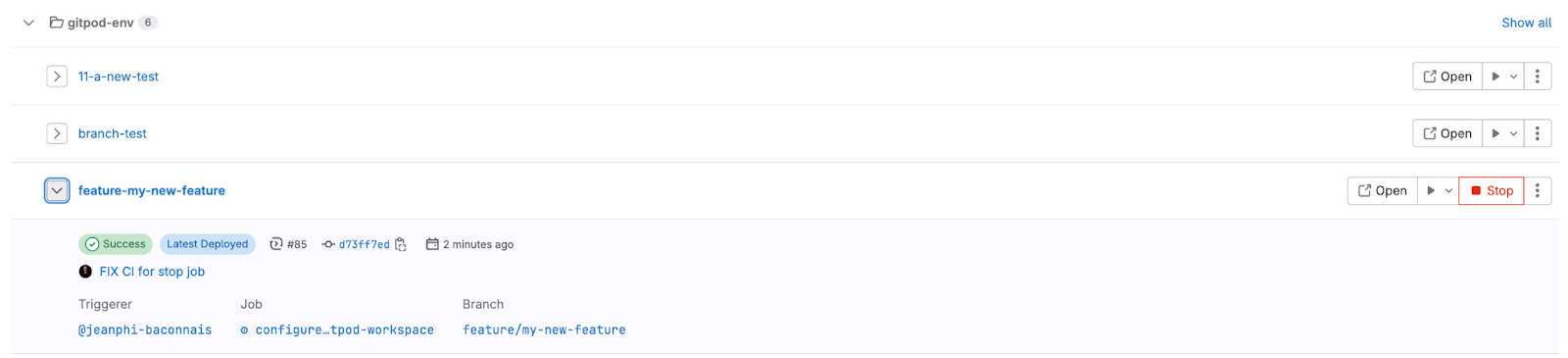Open the feature/my-new-feature branch link
Screen dimensions: 1568x358
pos(544,330)
